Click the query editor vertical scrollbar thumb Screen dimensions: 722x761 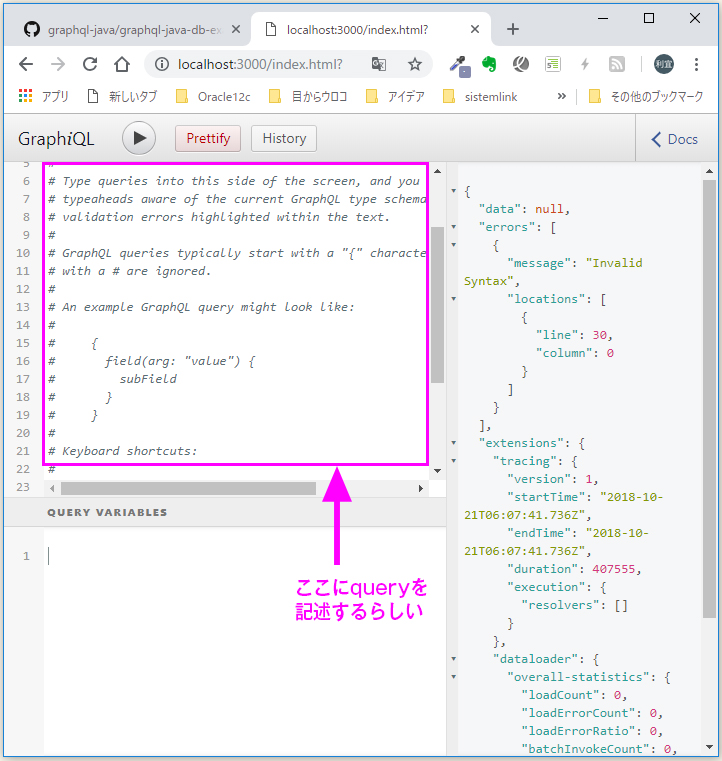click(437, 305)
